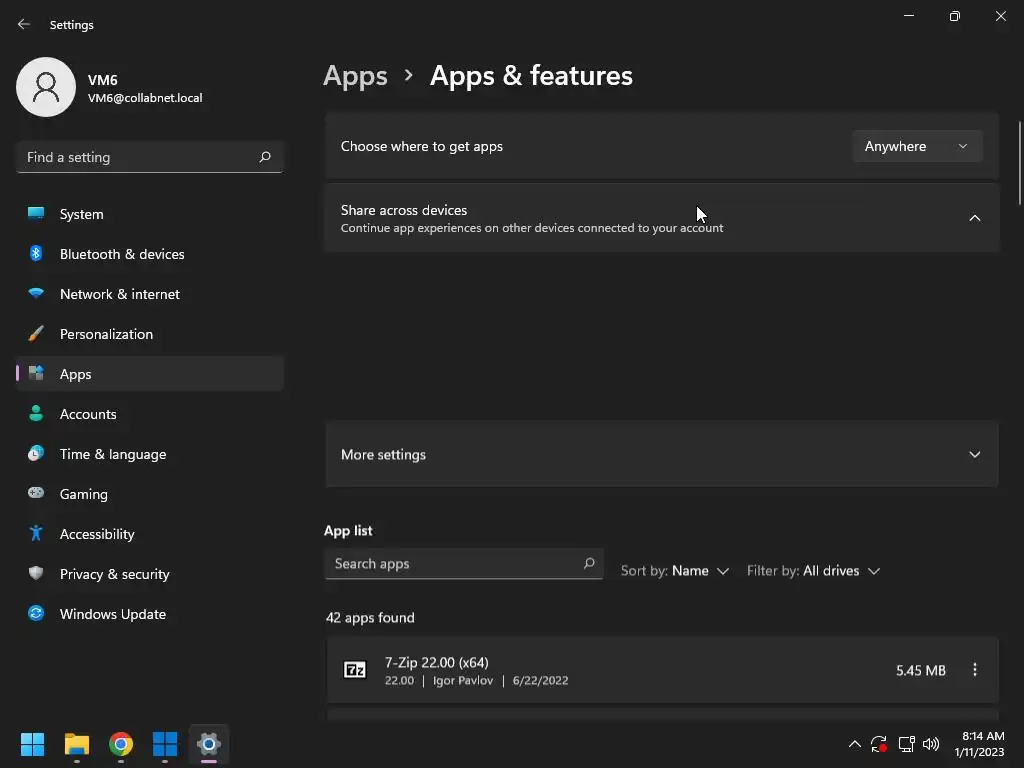This screenshot has width=1024, height=768.
Task: Click the Apps breadcrumb link
Action: (x=355, y=76)
